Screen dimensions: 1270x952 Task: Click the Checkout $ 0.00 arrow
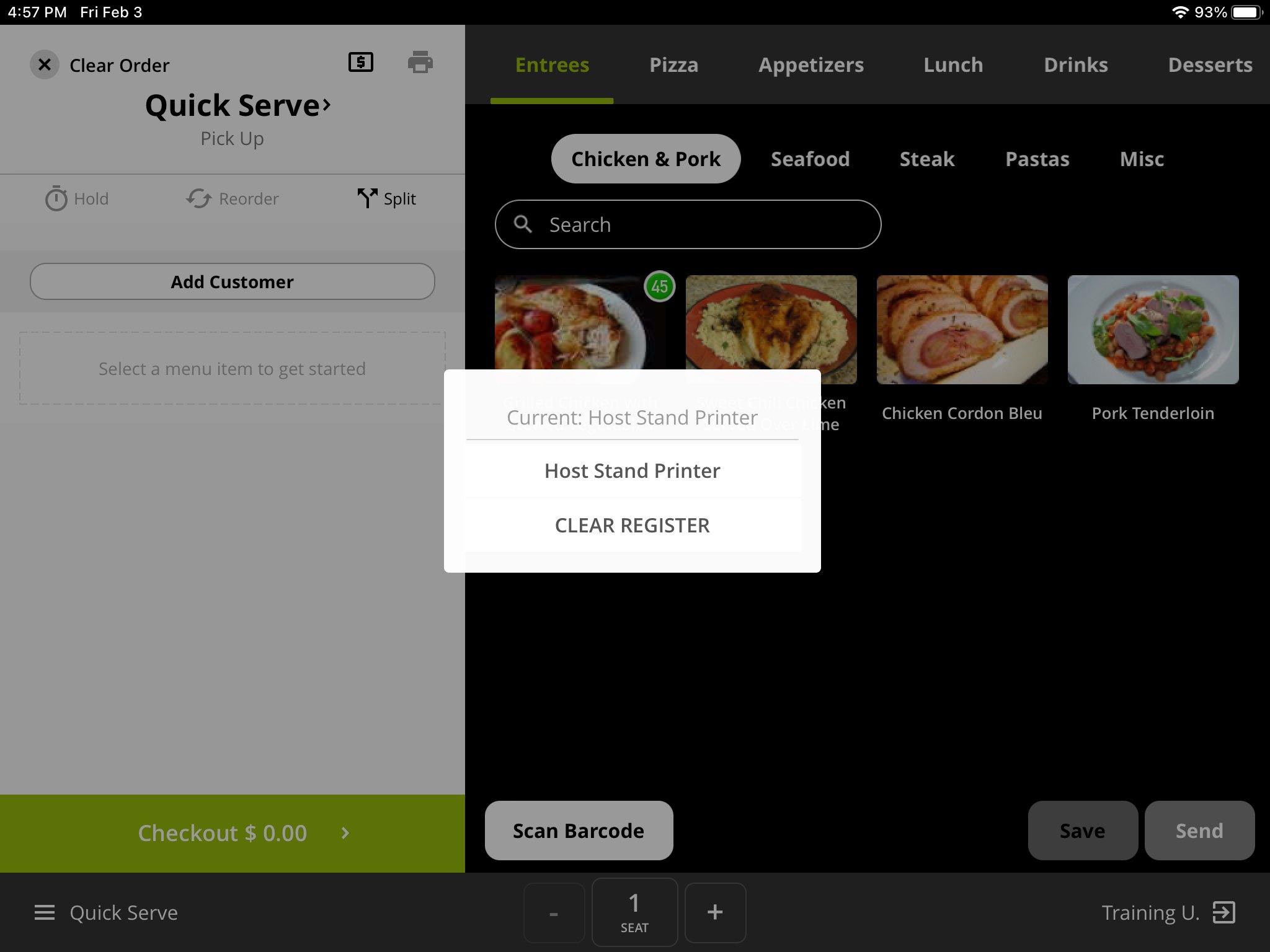pos(345,833)
